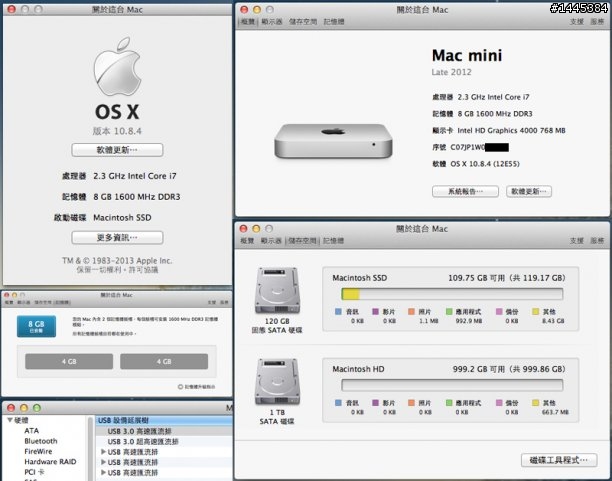Screen dimensions: 612x481
Task: Click the 992.9 MB applications value
Action: [469, 321]
